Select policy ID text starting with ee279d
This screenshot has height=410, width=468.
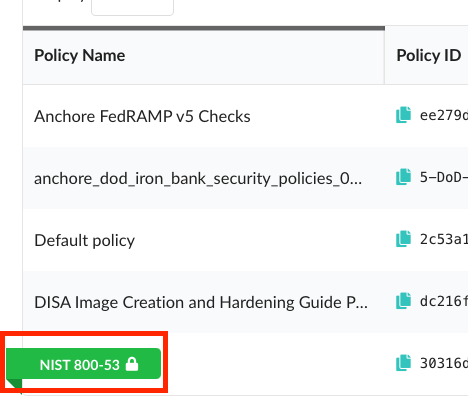pos(444,115)
